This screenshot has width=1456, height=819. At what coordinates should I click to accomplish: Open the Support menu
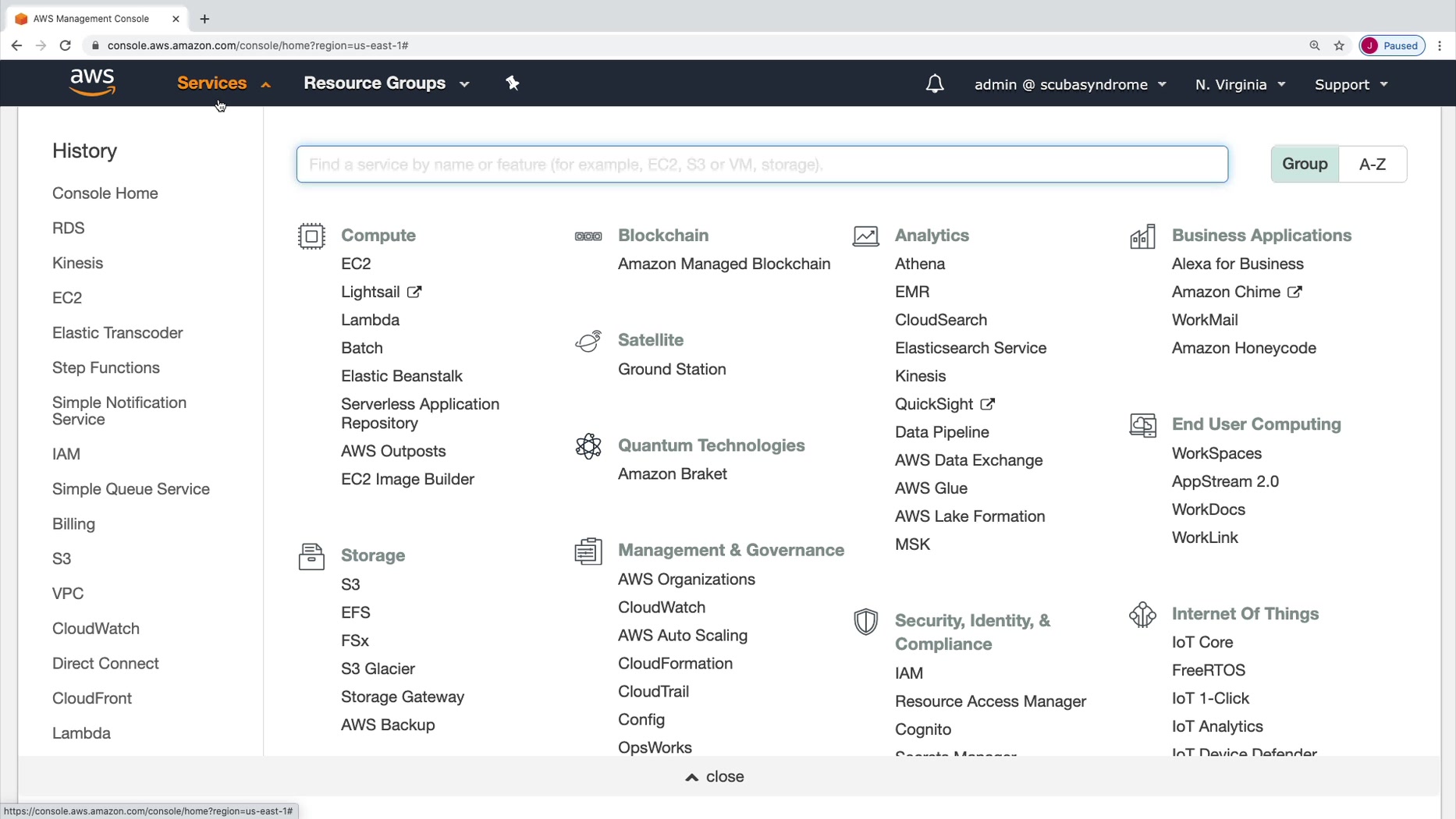click(x=1351, y=84)
